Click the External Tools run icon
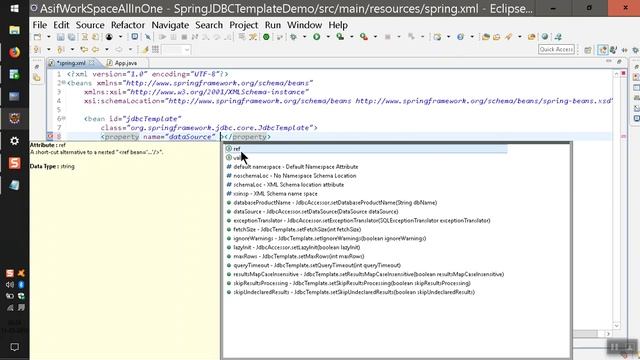This screenshot has width=640, height=360. point(364,37)
